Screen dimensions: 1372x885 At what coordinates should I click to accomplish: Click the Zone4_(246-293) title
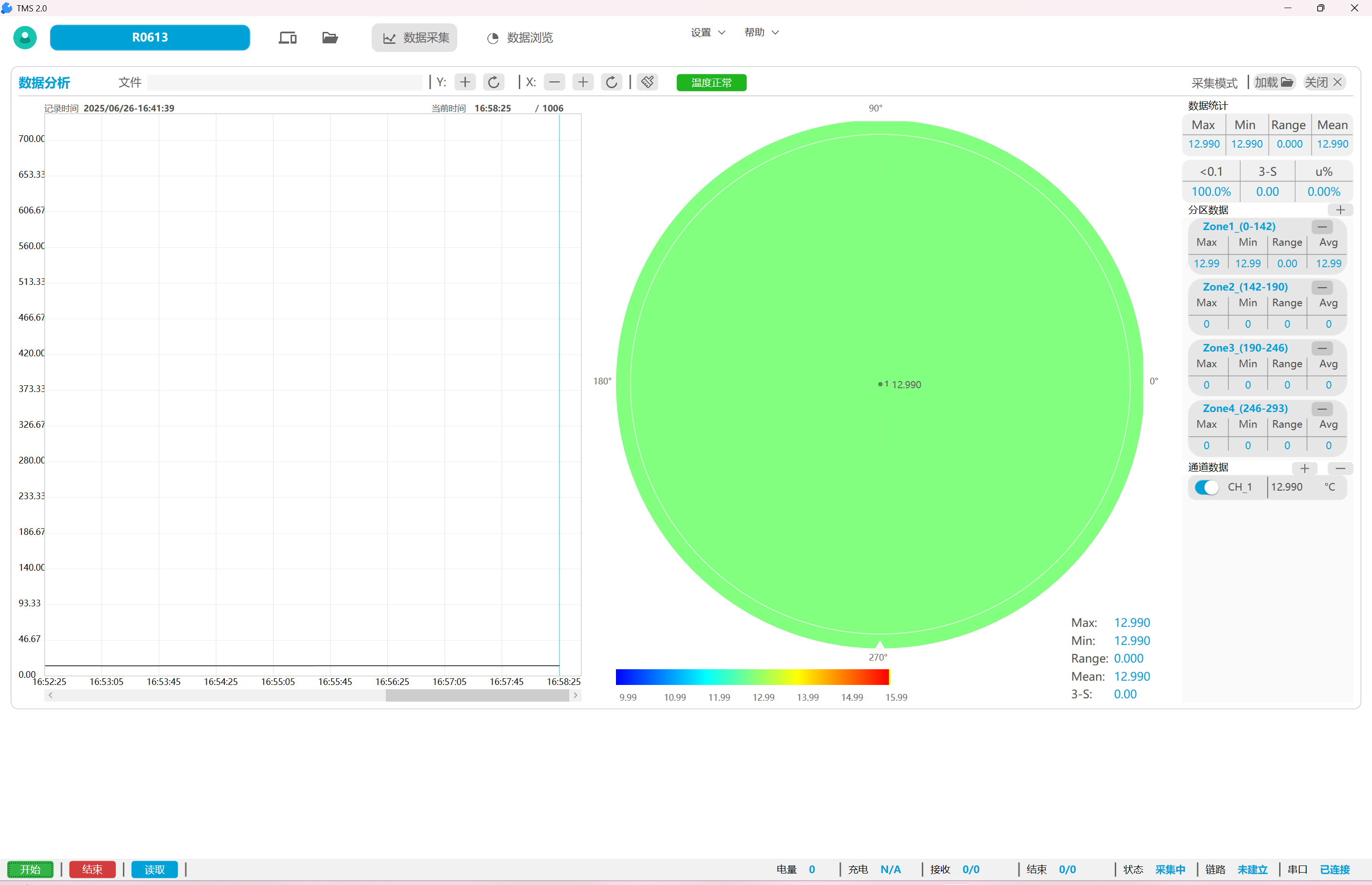1245,409
